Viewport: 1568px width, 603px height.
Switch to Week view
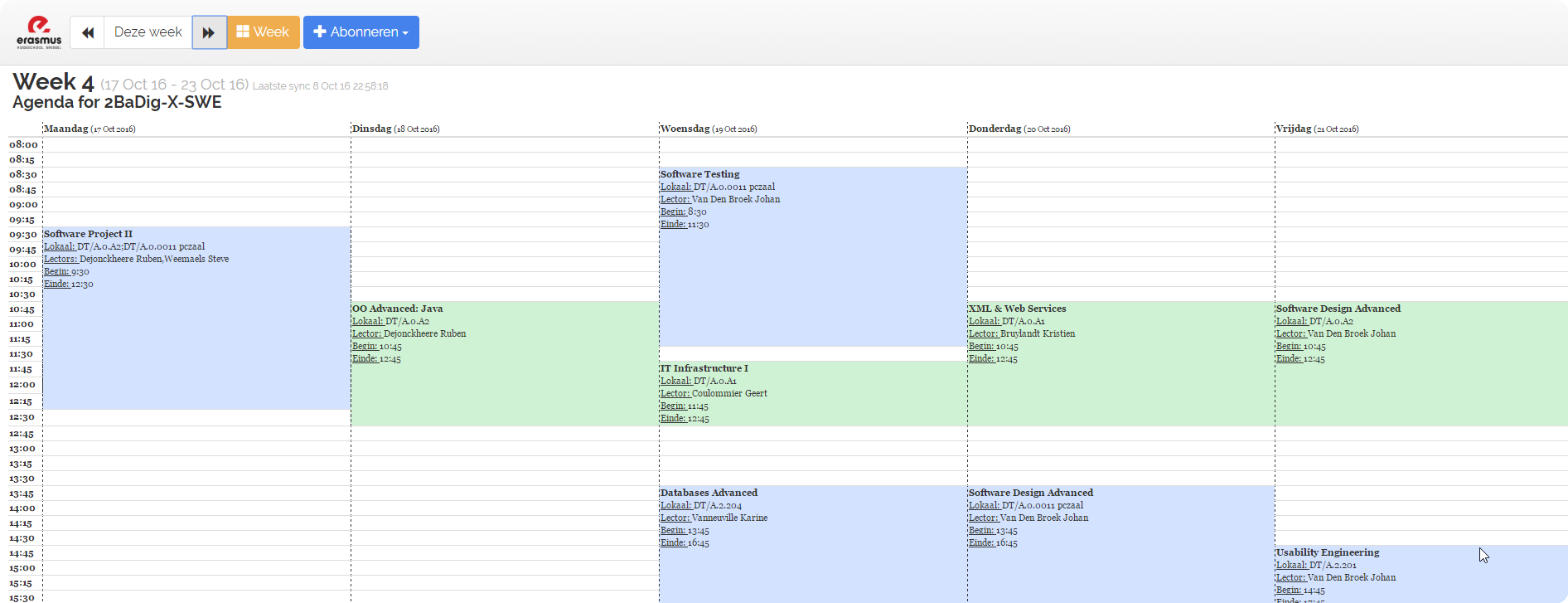tap(264, 32)
